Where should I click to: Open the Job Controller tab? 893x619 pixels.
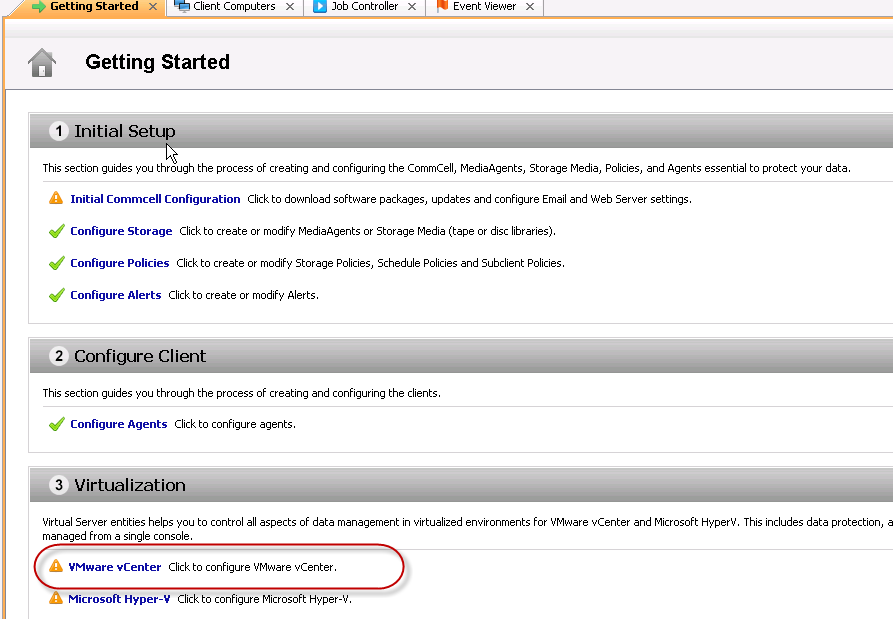[364, 7]
